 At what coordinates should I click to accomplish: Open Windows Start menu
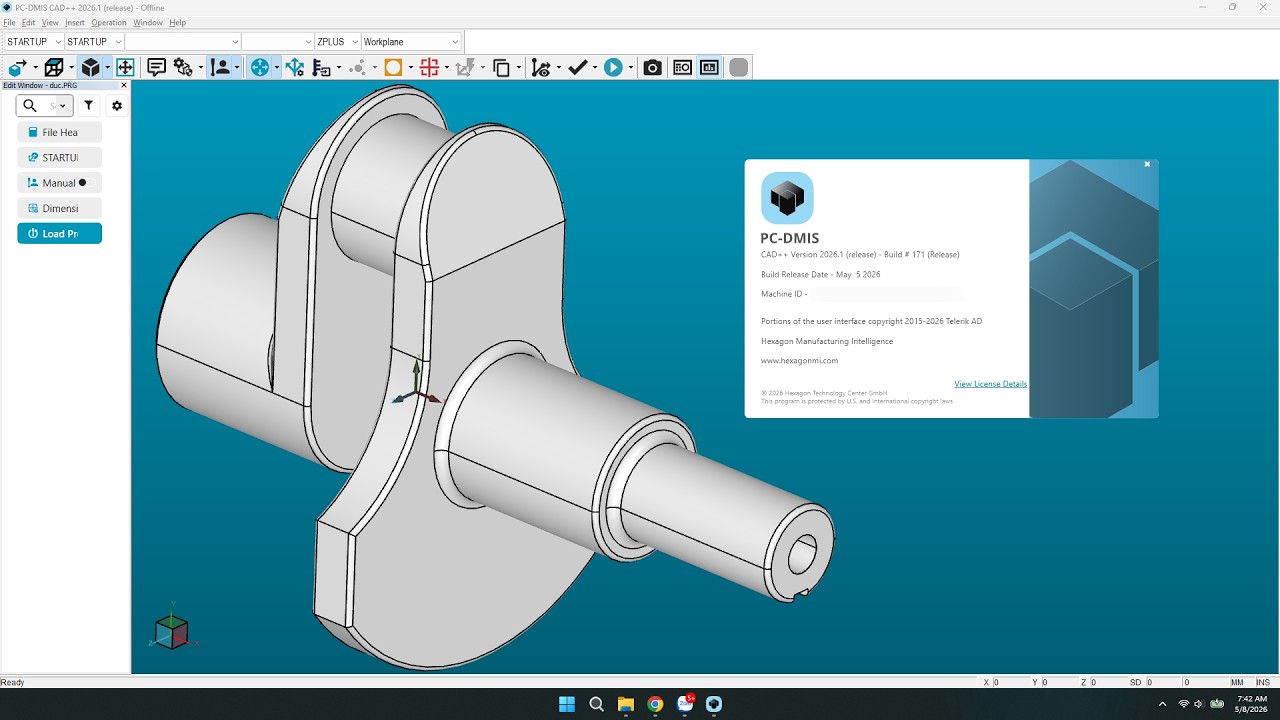click(x=567, y=704)
